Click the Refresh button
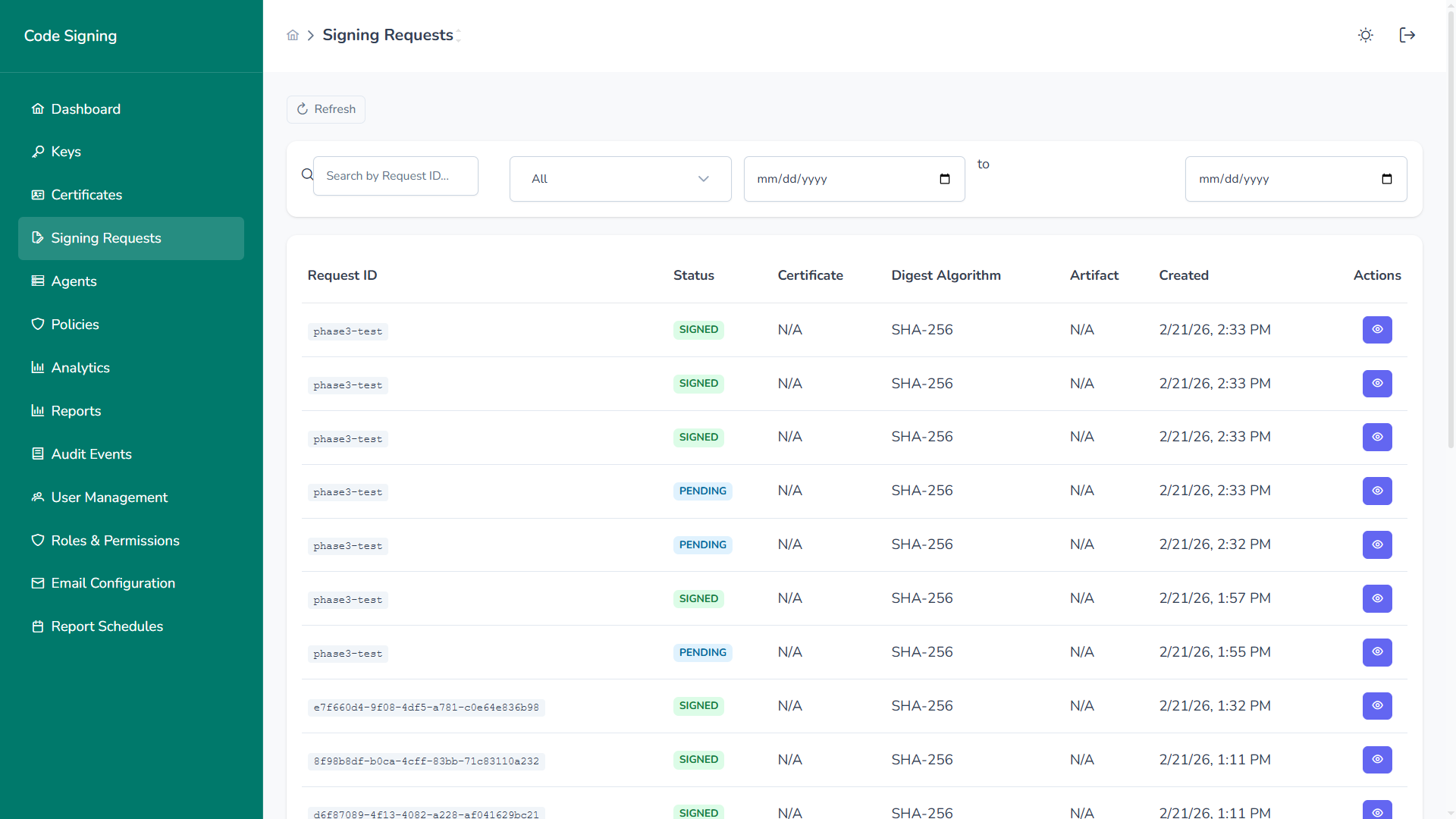The width and height of the screenshot is (1456, 819). [x=326, y=109]
